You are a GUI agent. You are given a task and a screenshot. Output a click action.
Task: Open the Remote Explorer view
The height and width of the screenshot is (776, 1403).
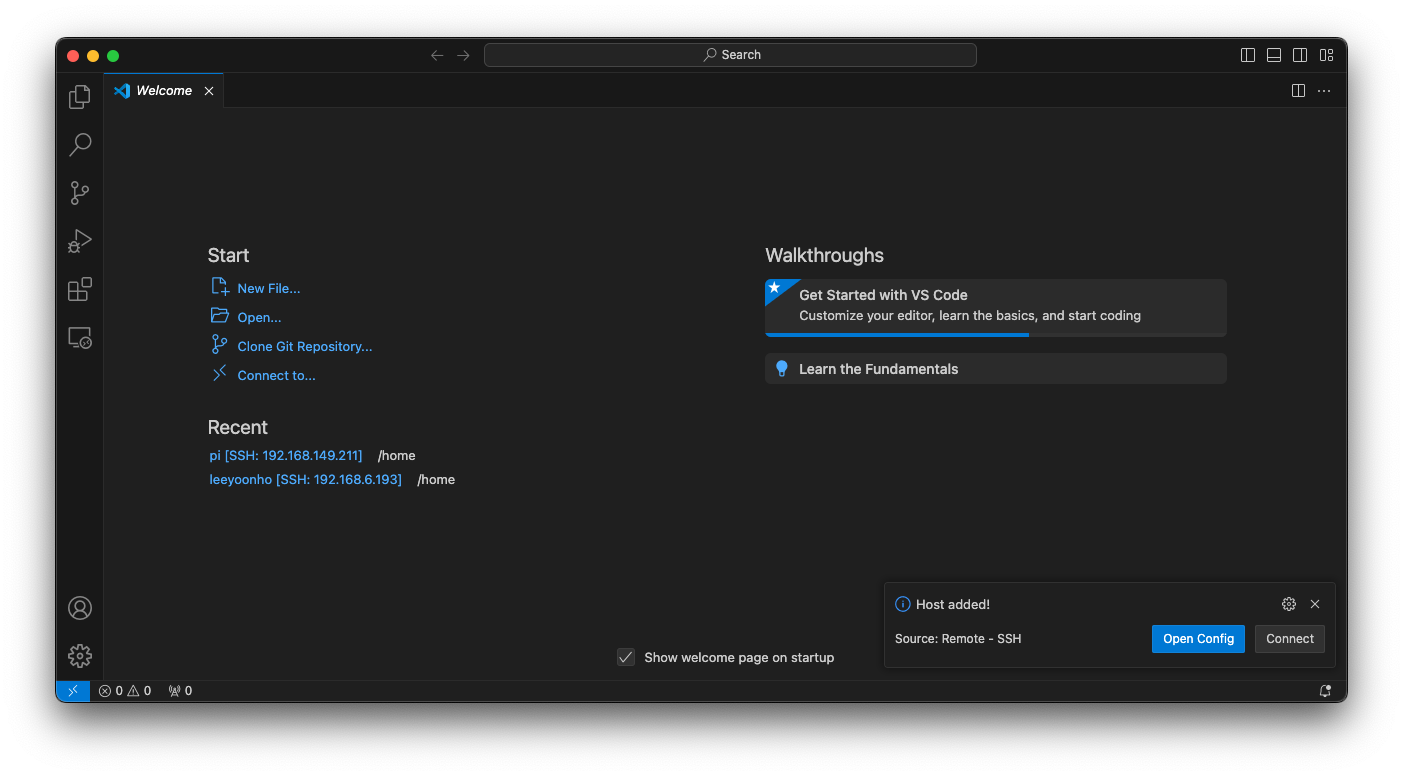80,338
